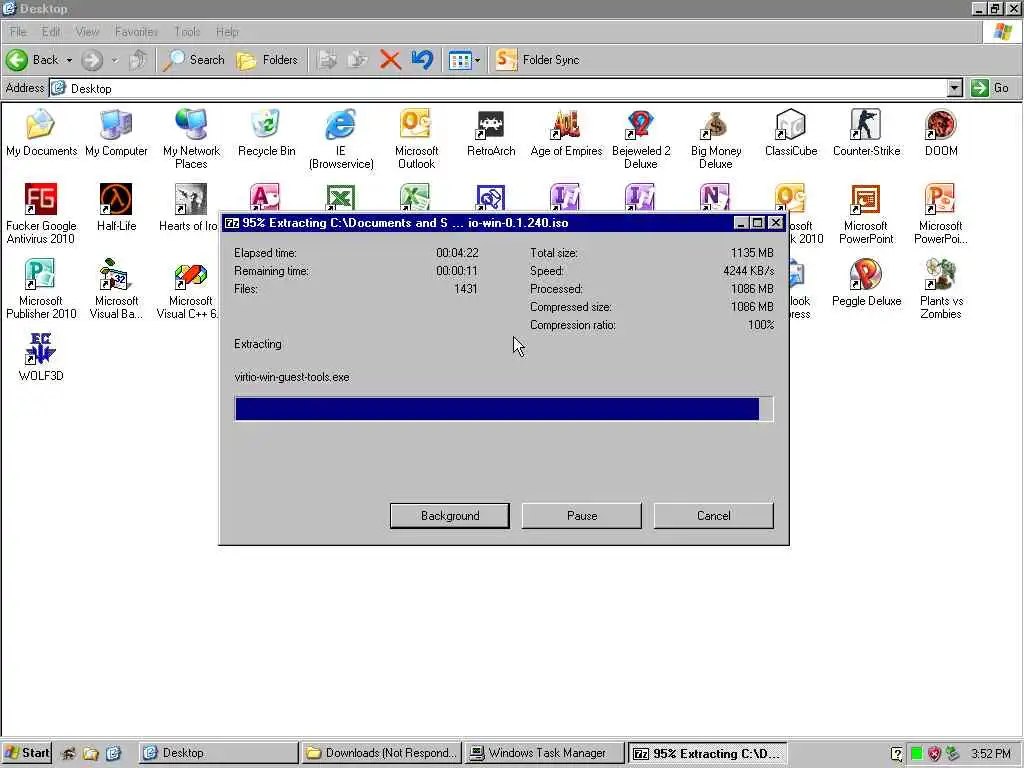The width and height of the screenshot is (1024, 768).
Task: Switch to Windows Task Manager taskbar button
Action: 545,753
